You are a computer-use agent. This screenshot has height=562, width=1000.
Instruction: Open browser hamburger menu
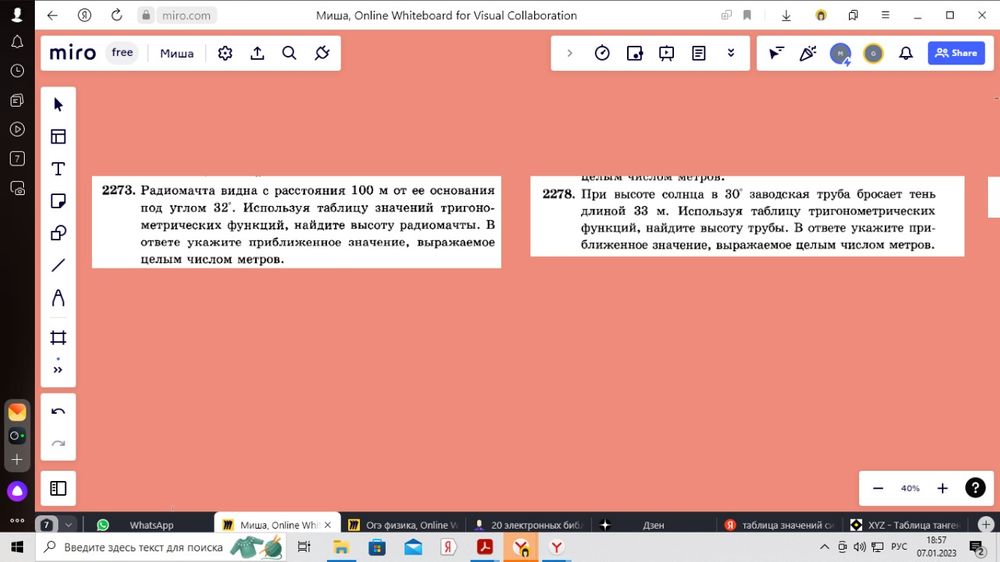point(885,15)
